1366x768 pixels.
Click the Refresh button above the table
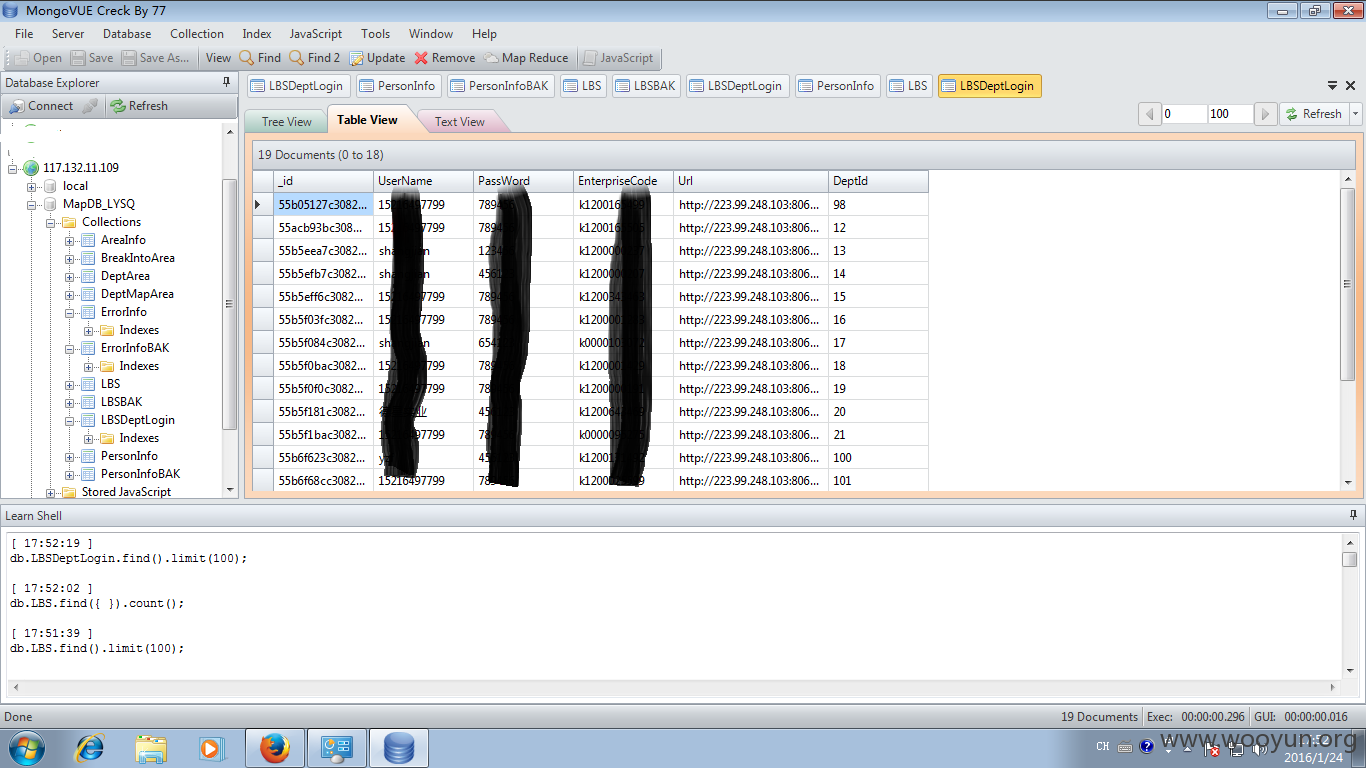1314,114
